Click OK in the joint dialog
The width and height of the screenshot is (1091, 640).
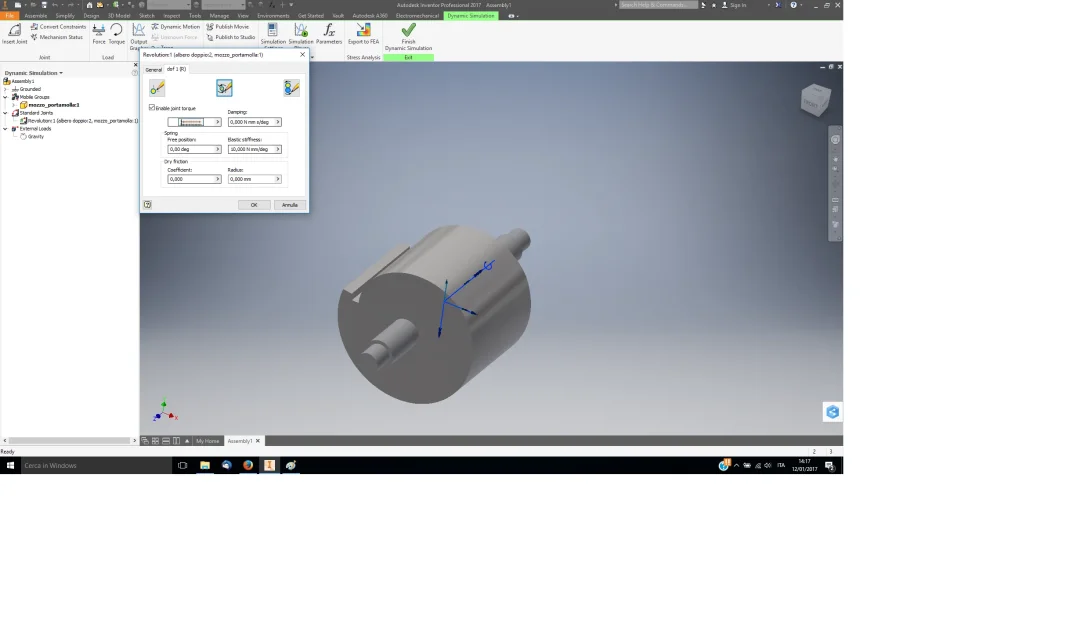coord(254,205)
